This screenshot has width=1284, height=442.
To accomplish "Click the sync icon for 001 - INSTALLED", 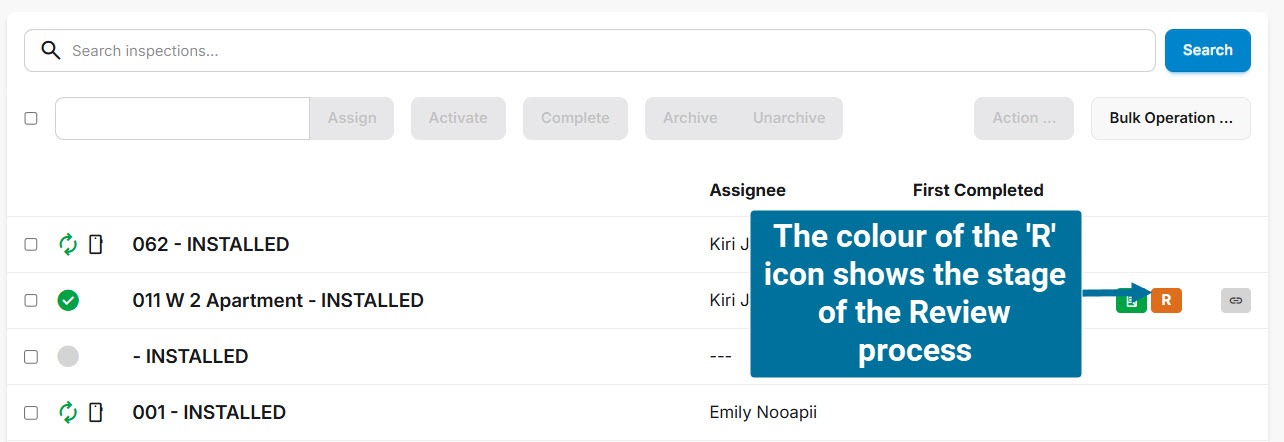I will click(x=68, y=412).
